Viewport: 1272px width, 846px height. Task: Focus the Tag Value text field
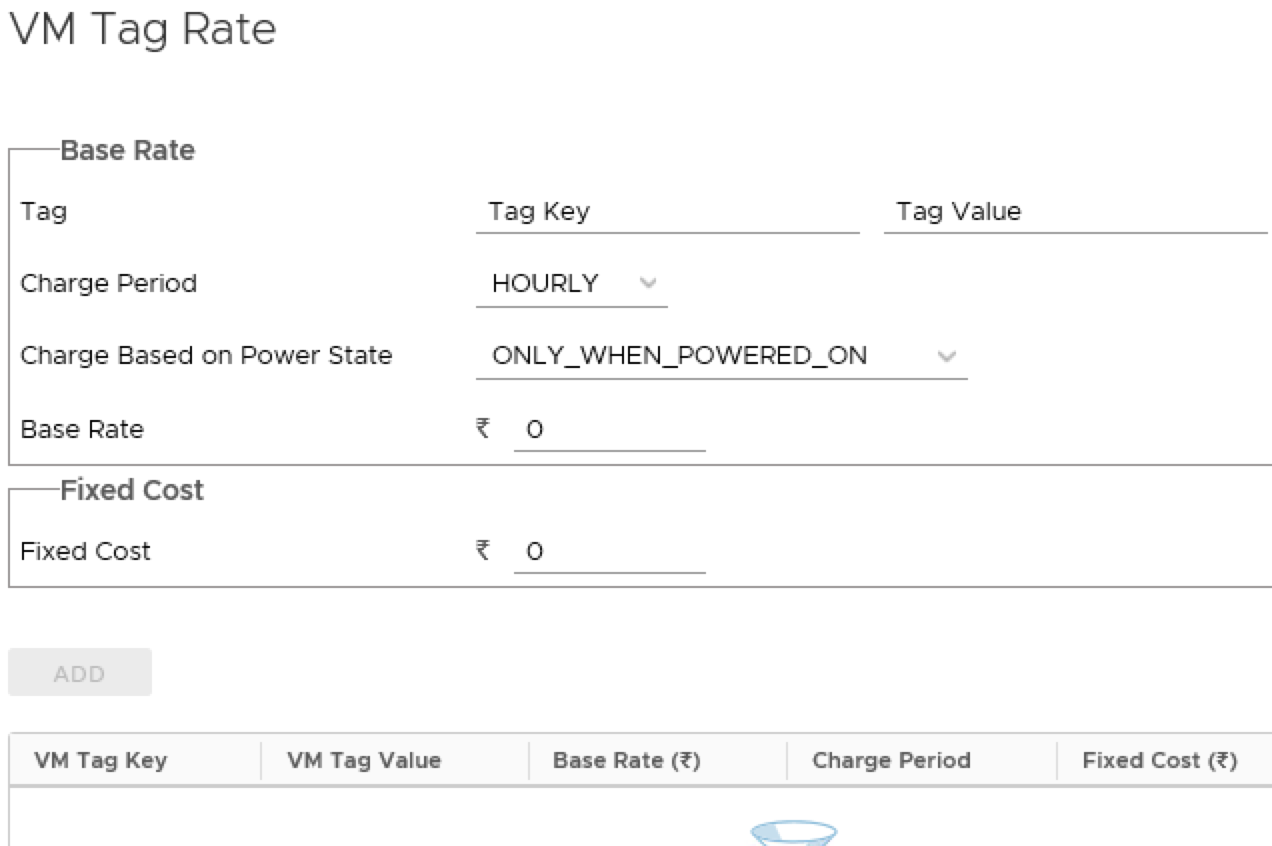1075,212
